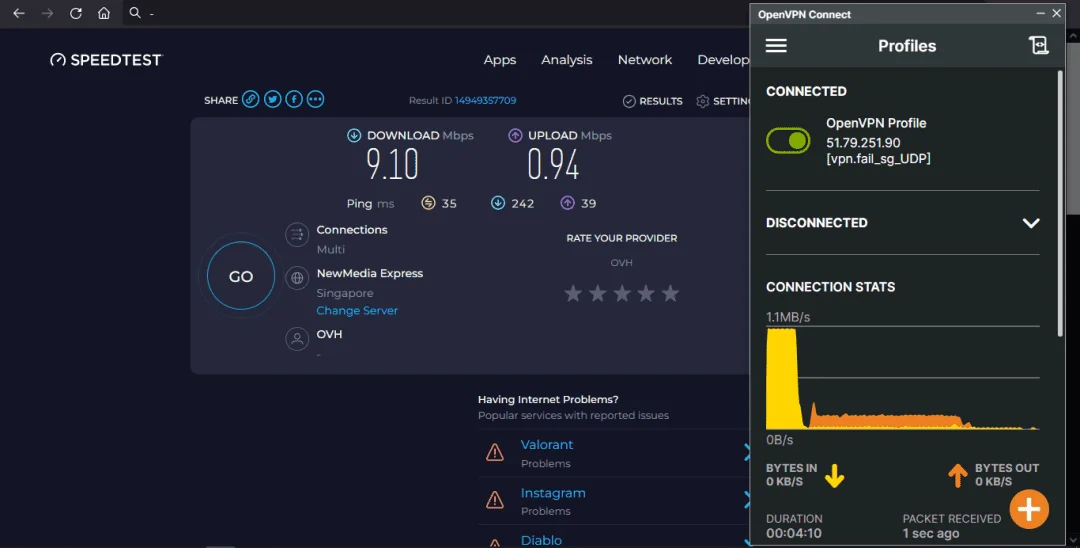The width and height of the screenshot is (1080, 548).
Task: Open the OpenVPN hamburger menu
Action: [x=776, y=45]
